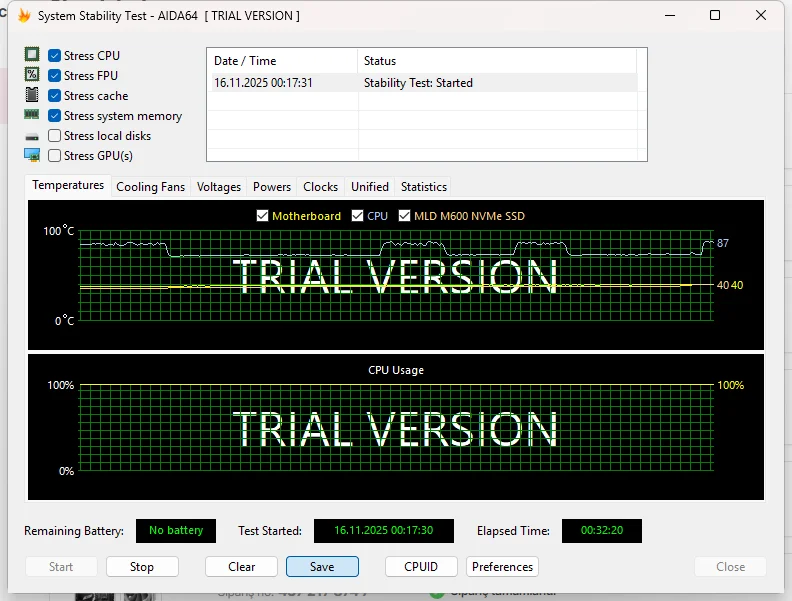
Task: Click the disk drive icon beside Stress local disks
Action: click(x=32, y=137)
